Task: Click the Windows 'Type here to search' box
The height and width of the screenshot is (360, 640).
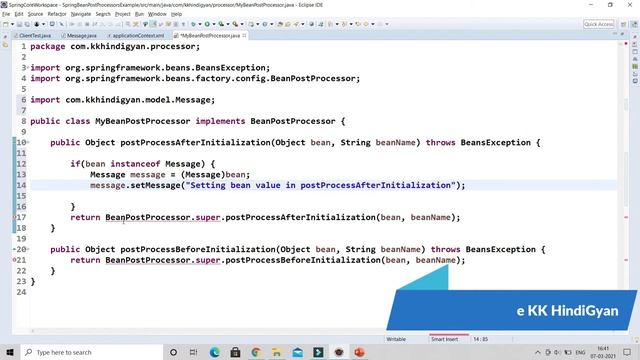Action: pyautogui.click(x=92, y=352)
